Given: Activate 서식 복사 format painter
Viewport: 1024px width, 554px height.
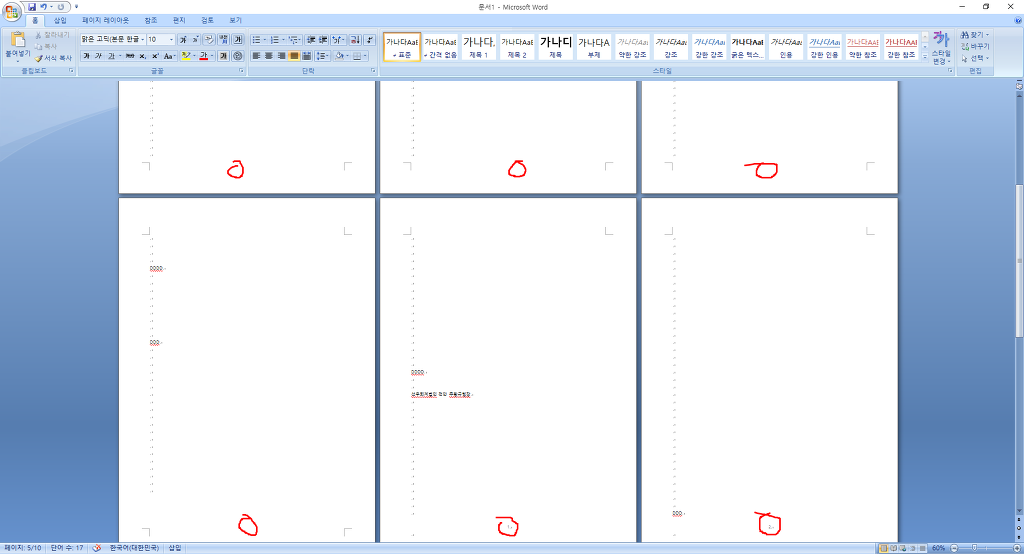Looking at the screenshot, I should pyautogui.click(x=54, y=58).
